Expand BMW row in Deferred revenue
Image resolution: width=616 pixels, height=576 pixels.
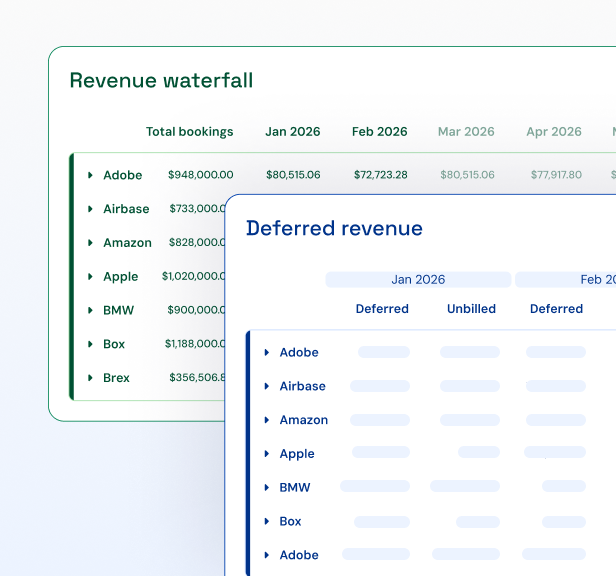point(267,487)
